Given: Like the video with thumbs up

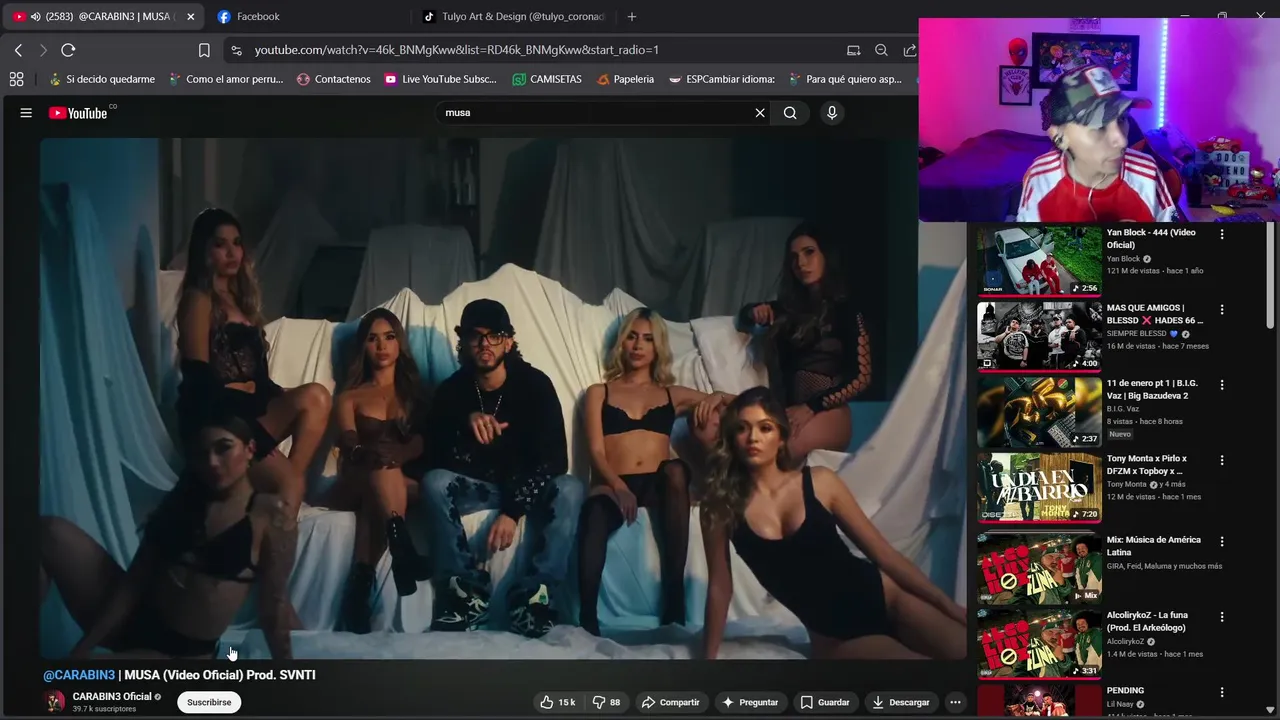Looking at the screenshot, I should point(557,702).
